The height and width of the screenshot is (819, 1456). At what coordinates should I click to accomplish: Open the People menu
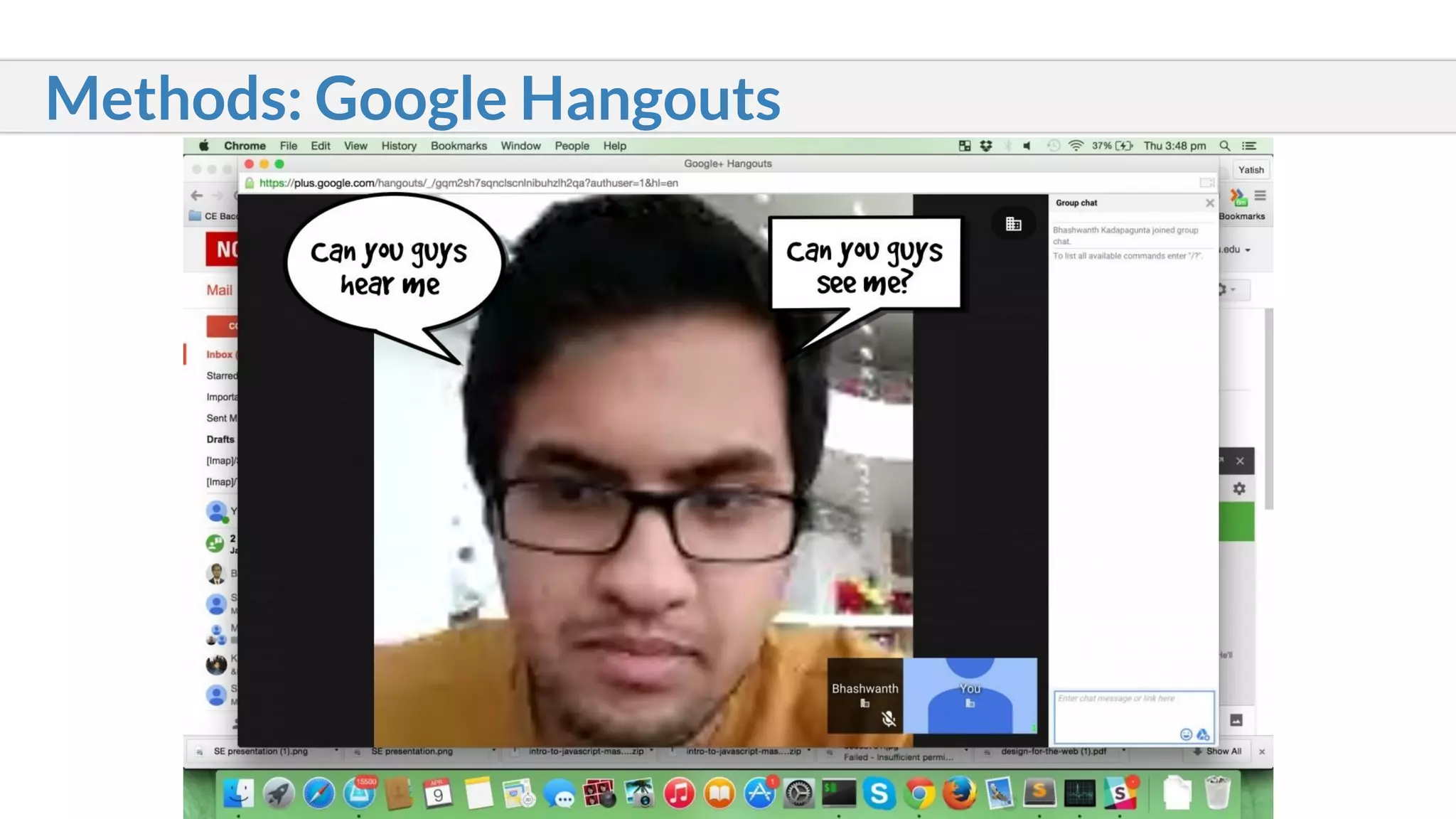coord(572,146)
